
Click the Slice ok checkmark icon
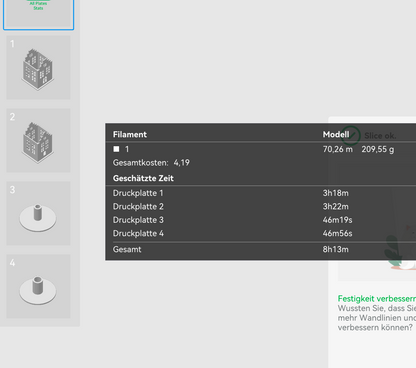351,135
